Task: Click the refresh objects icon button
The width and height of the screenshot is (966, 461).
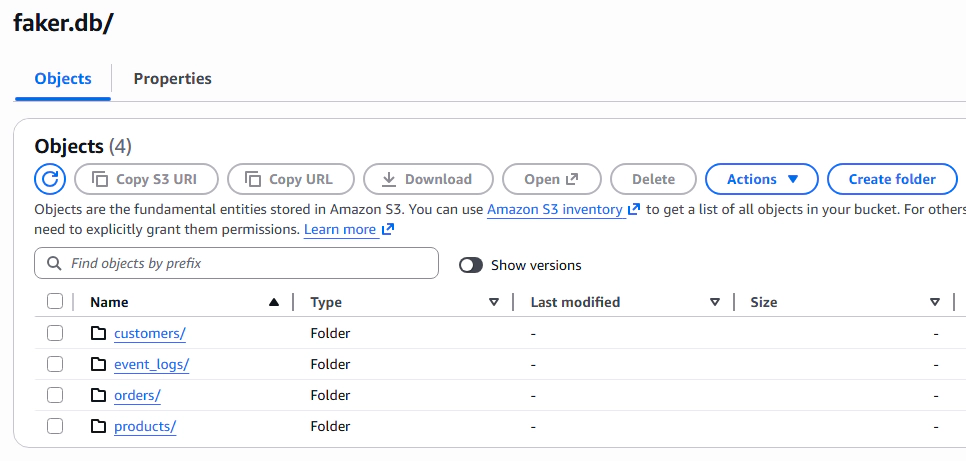Action: click(50, 179)
